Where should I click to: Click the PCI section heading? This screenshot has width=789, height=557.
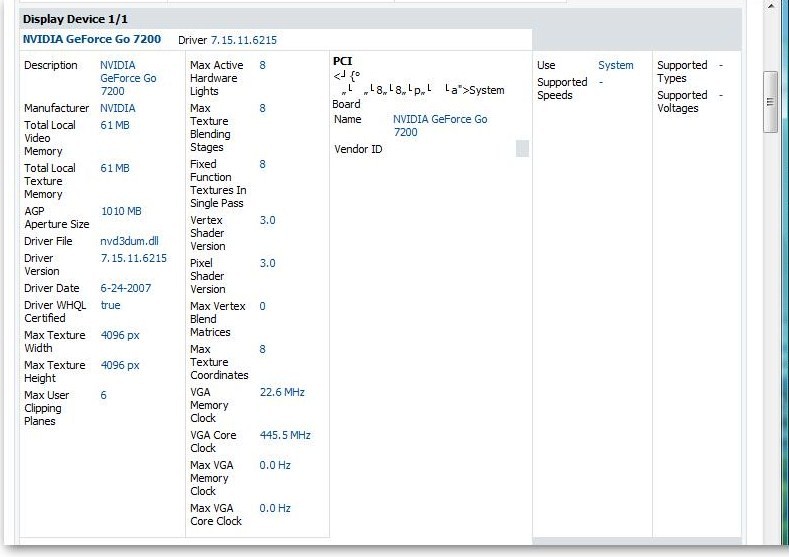[x=343, y=61]
